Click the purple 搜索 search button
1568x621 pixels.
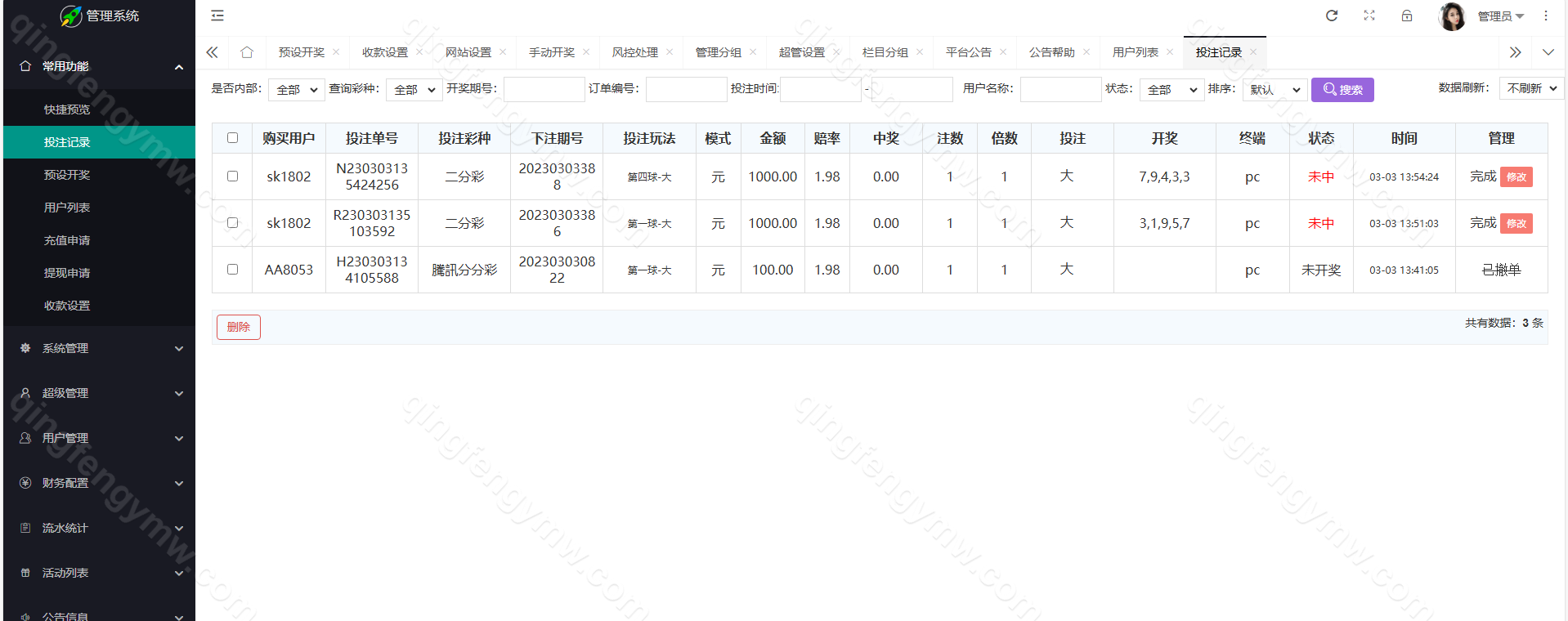[1342, 89]
